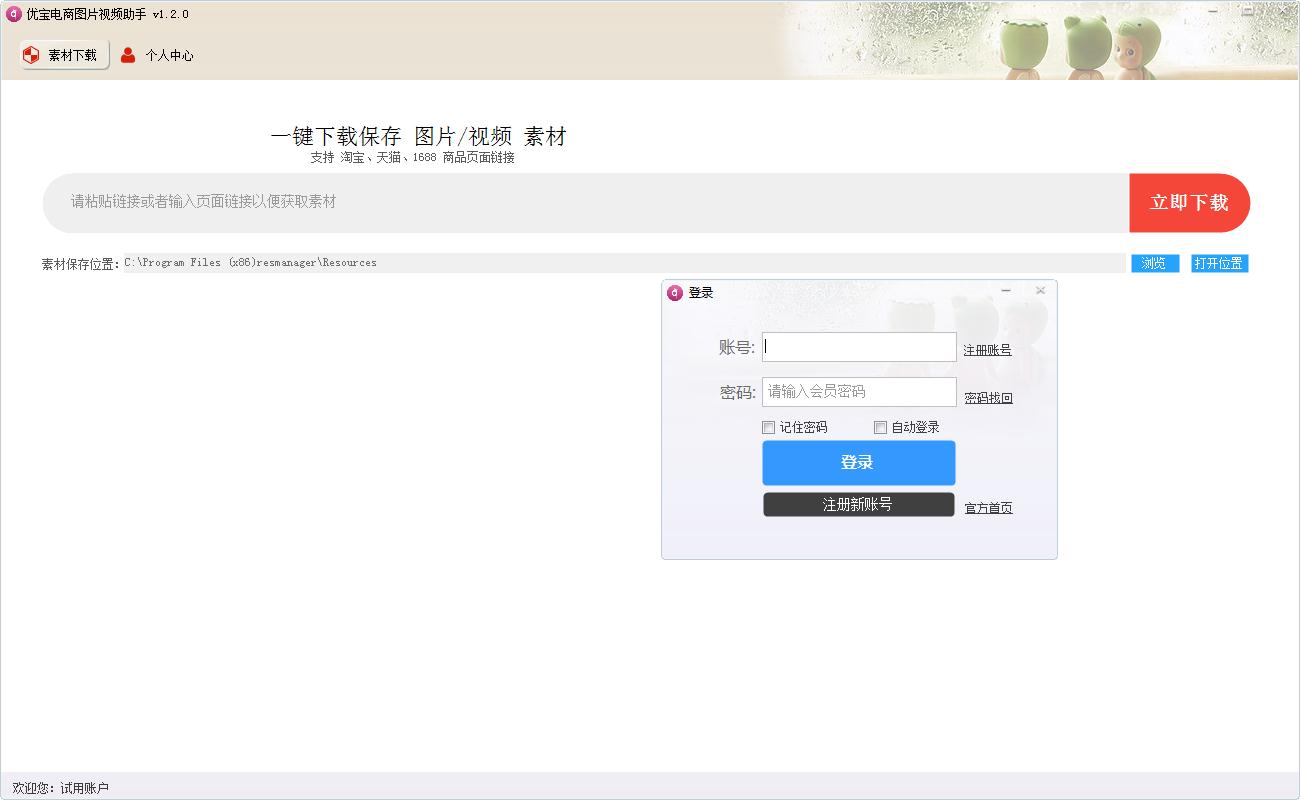Tick the 自动登录 checkbox
Viewport: 1300px width, 800px height.
(881, 427)
